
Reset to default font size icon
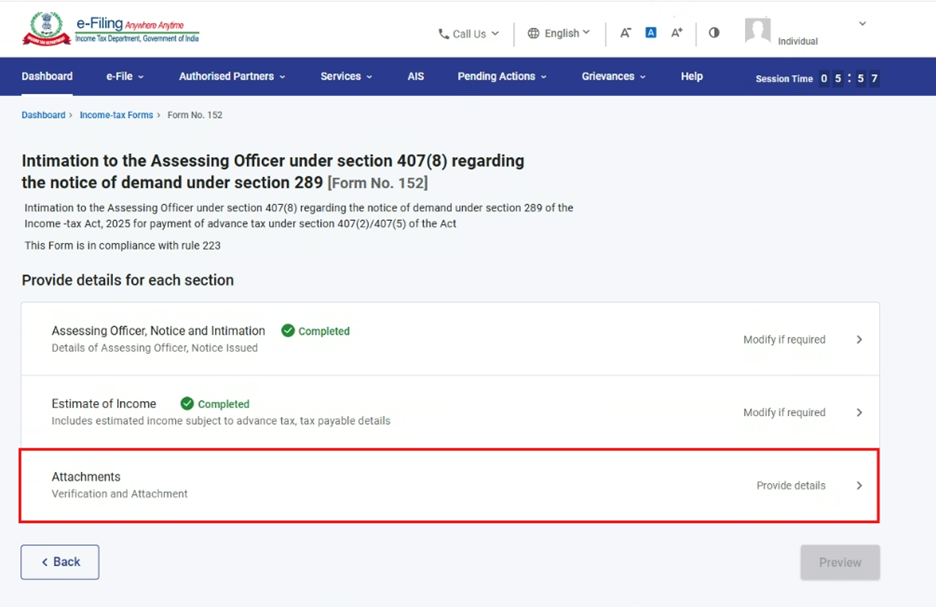651,33
